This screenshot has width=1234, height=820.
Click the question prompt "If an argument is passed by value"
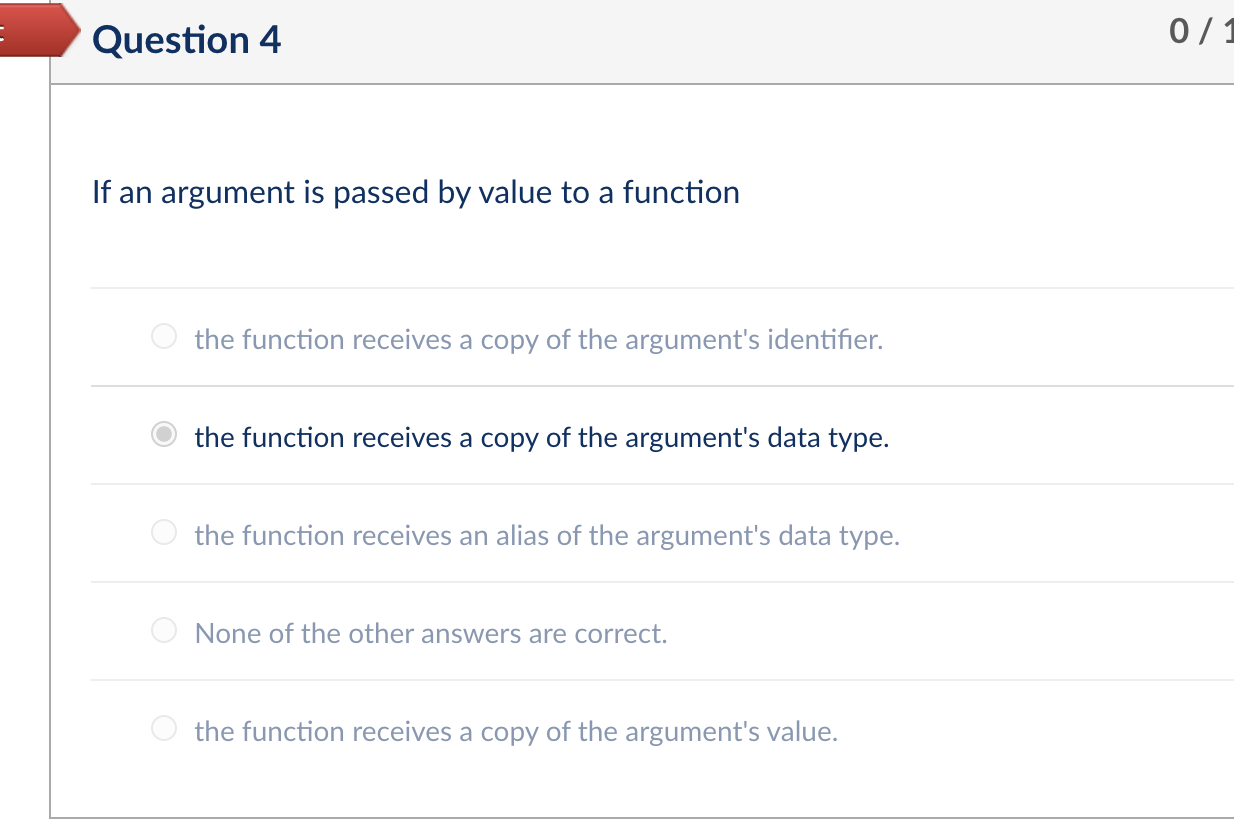415,192
